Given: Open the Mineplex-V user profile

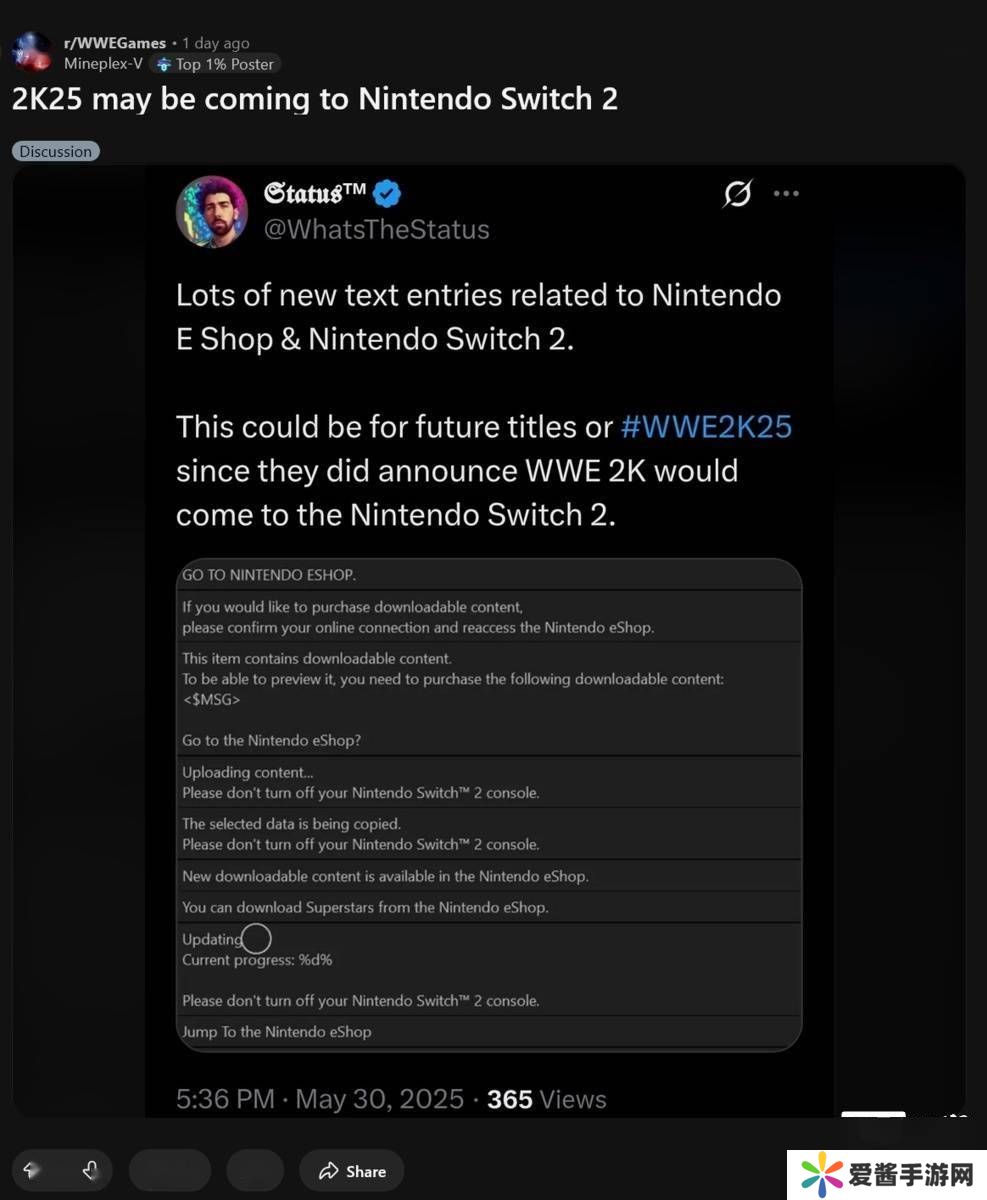Looking at the screenshot, I should pyautogui.click(x=102, y=64).
